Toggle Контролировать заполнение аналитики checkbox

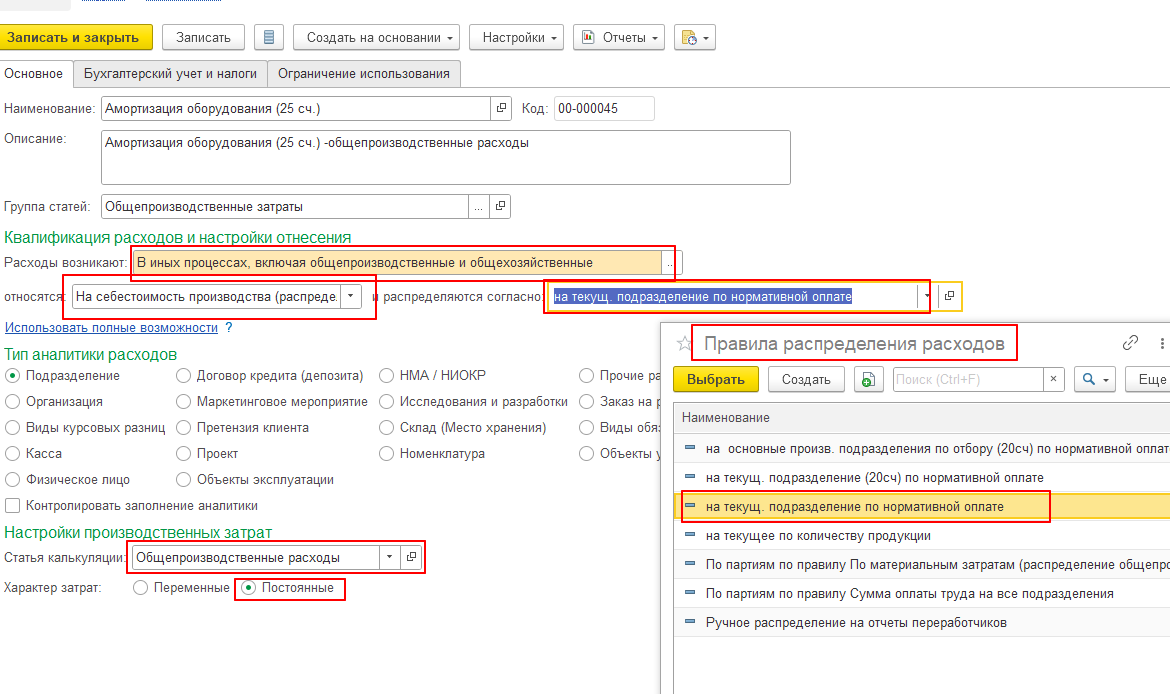(x=13, y=506)
